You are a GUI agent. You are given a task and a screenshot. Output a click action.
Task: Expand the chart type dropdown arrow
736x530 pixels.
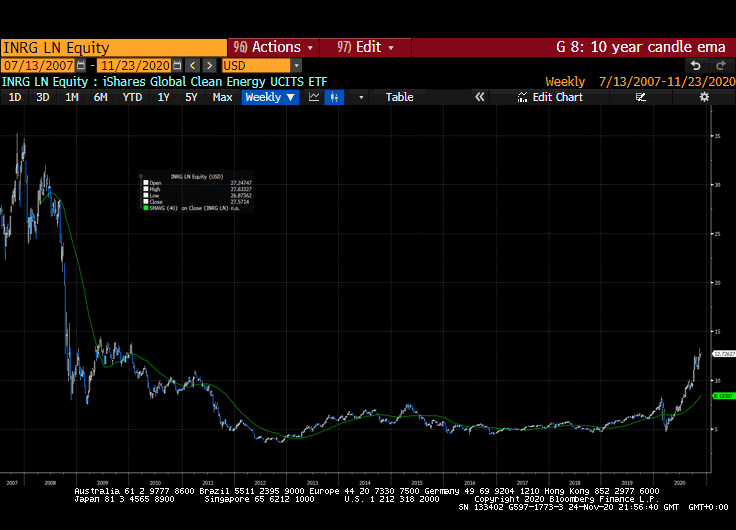pyautogui.click(x=361, y=97)
